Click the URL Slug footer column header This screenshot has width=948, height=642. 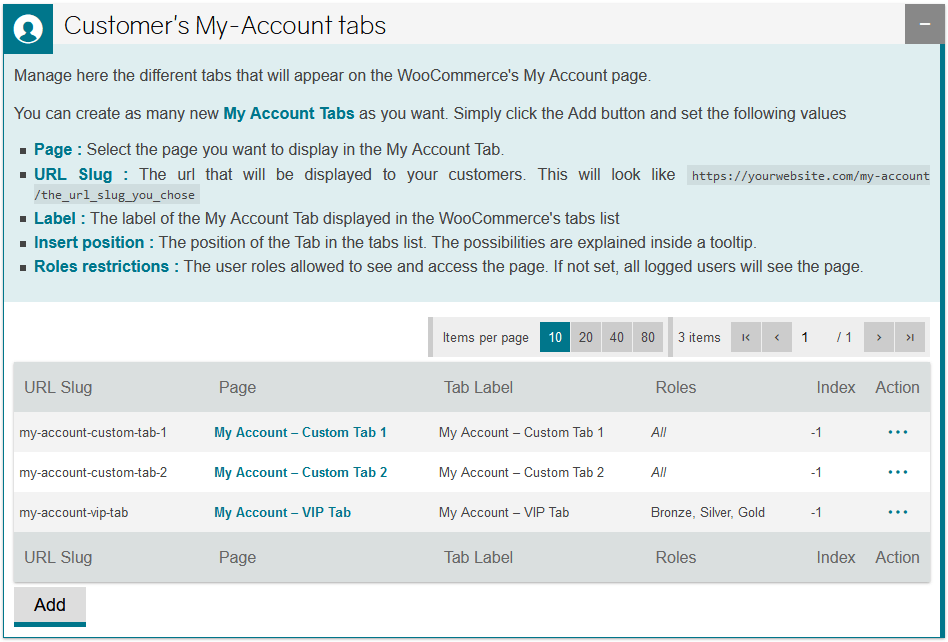coord(58,557)
